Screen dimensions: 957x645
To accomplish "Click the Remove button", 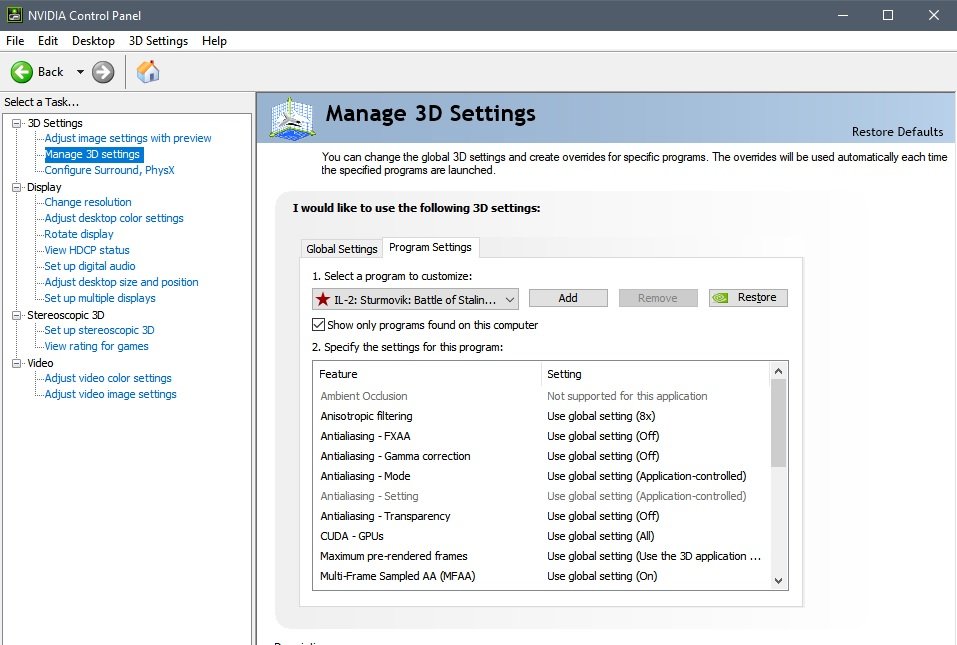I will click(x=657, y=298).
